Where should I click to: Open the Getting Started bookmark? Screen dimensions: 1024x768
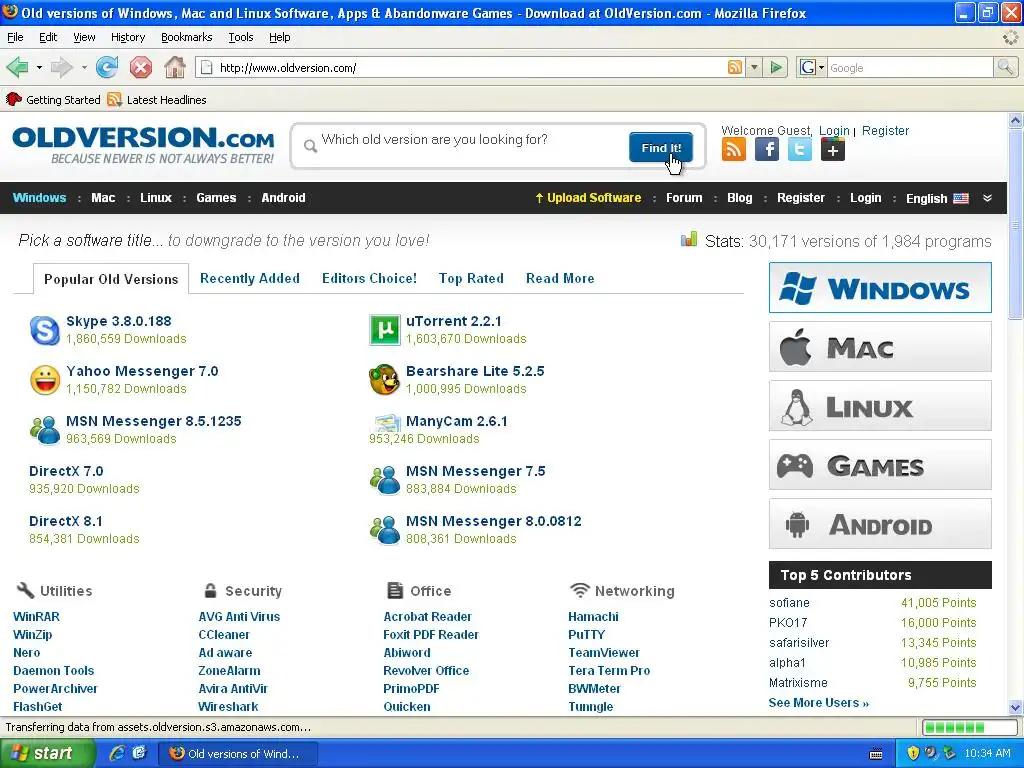click(53, 100)
